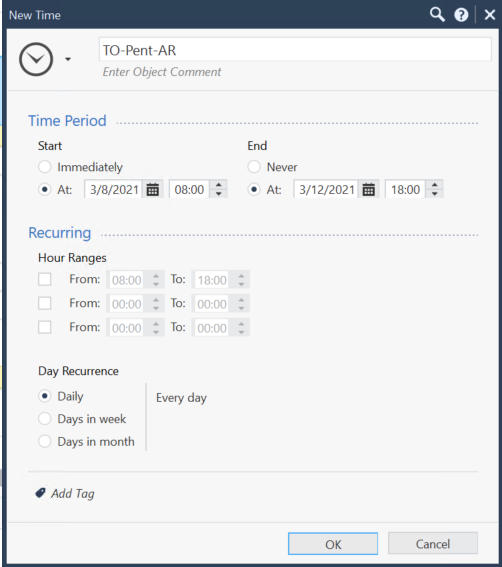The image size is (502, 567).
Task: Click the clock object icon
Action: pyautogui.click(x=36, y=59)
